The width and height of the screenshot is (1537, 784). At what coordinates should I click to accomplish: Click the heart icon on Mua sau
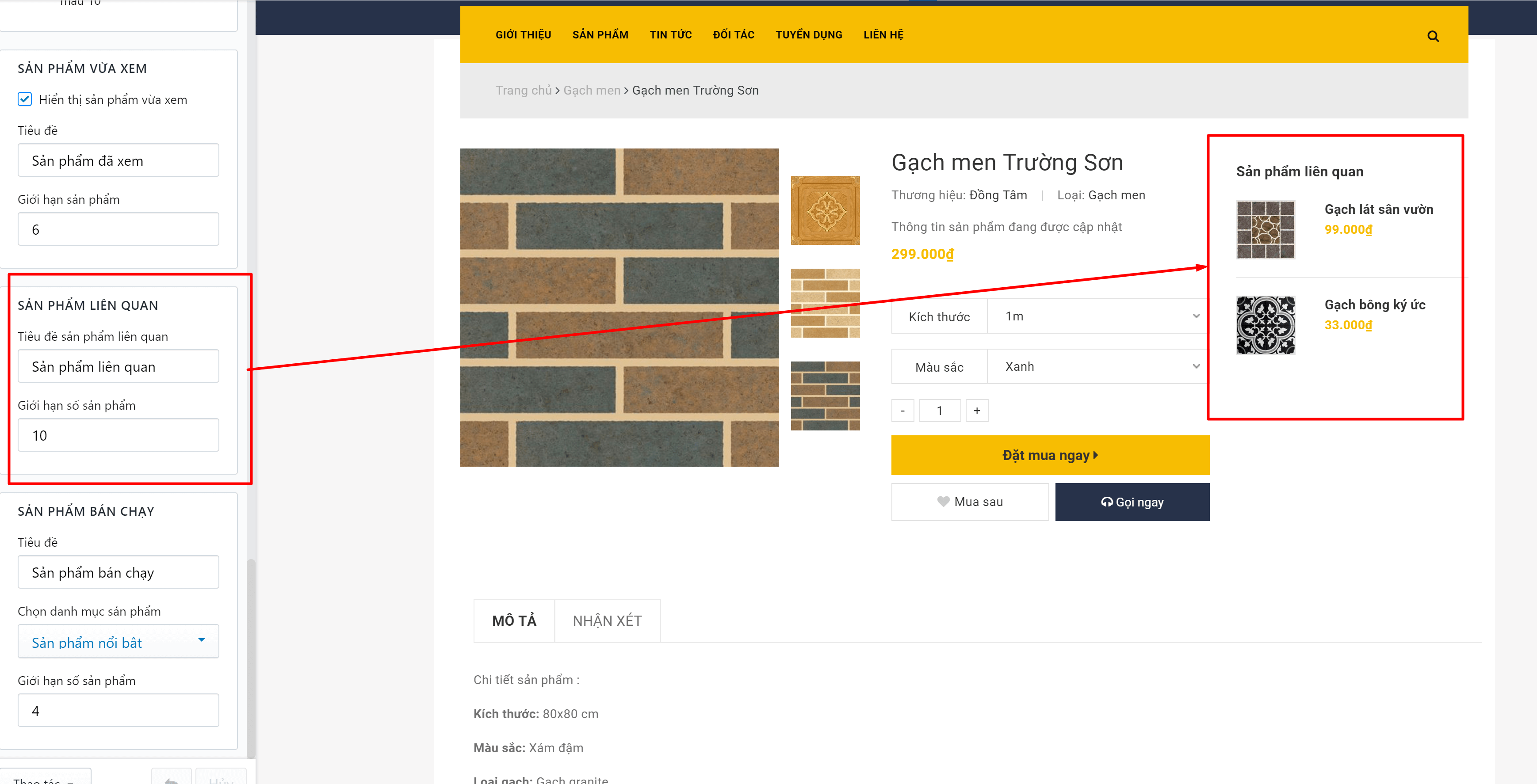943,502
